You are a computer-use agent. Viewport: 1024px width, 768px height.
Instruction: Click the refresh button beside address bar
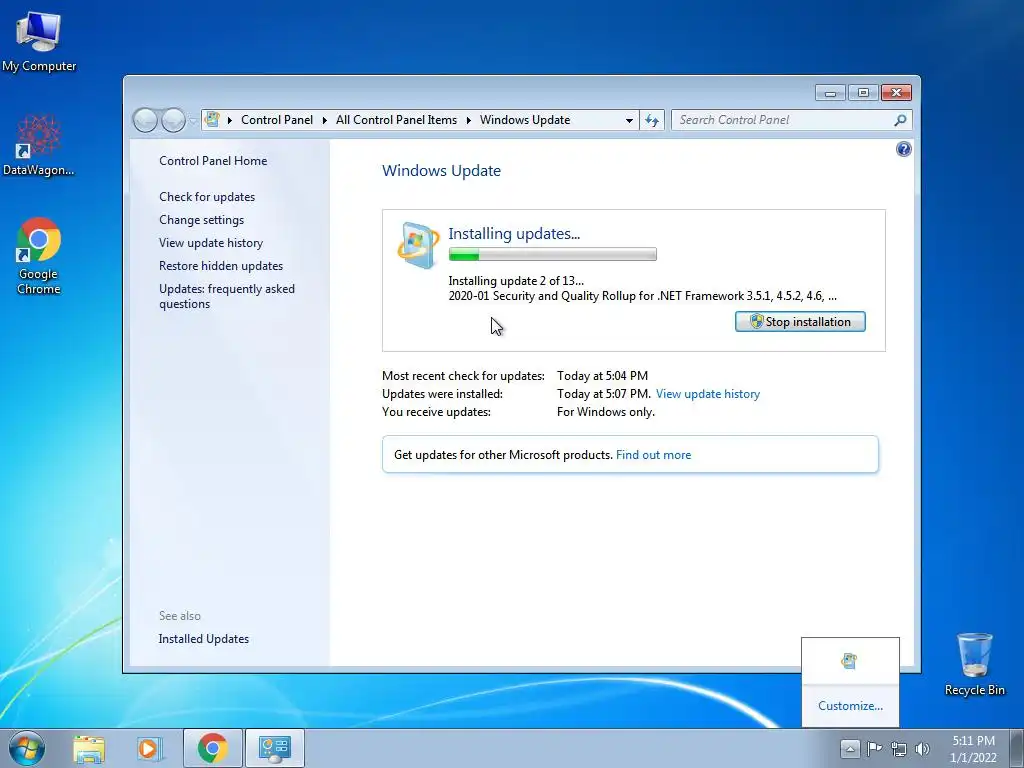[652, 120]
